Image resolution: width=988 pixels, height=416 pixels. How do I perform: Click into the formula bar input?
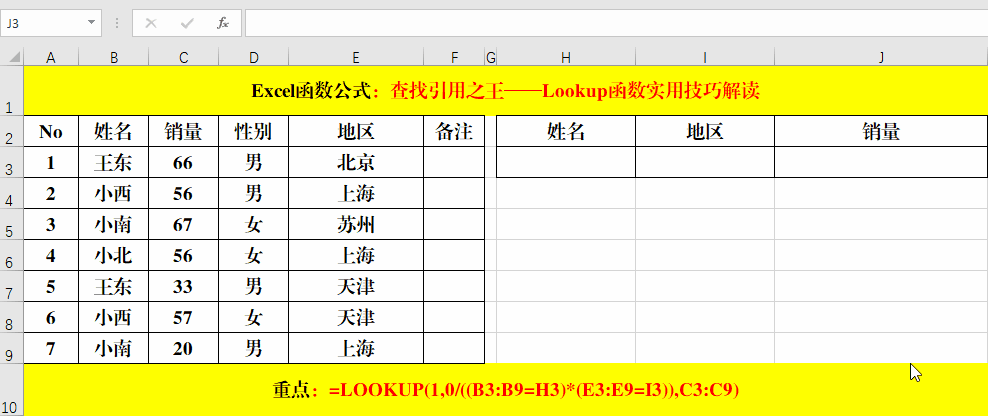[616, 23]
